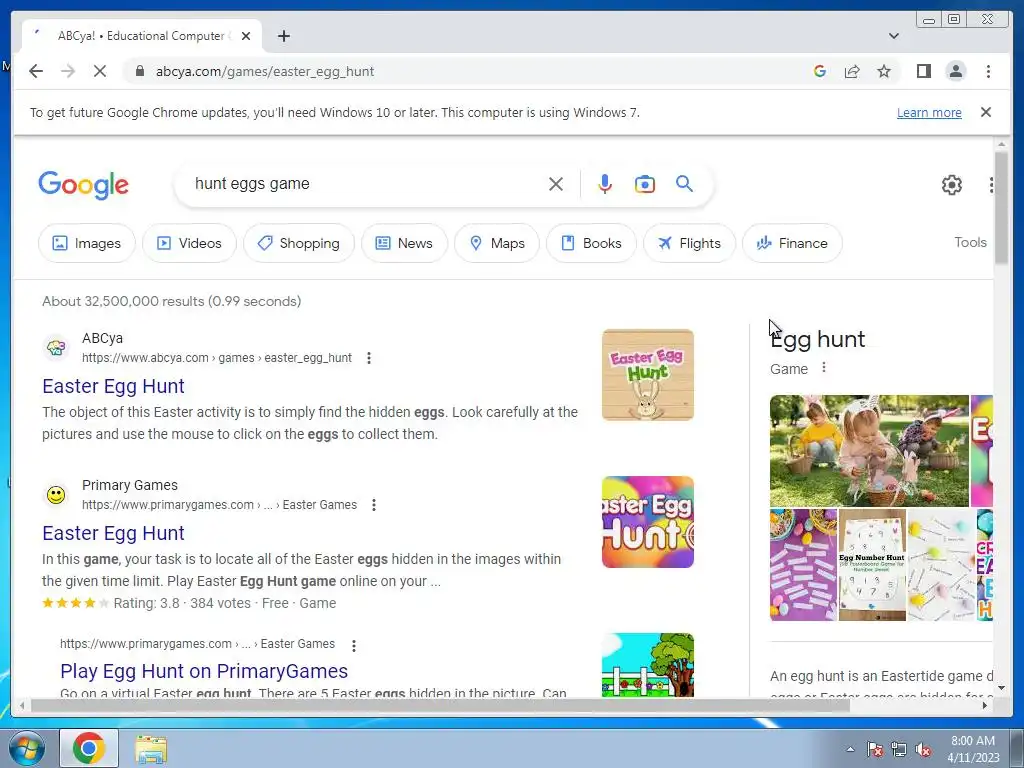Start search by voice

[605, 184]
